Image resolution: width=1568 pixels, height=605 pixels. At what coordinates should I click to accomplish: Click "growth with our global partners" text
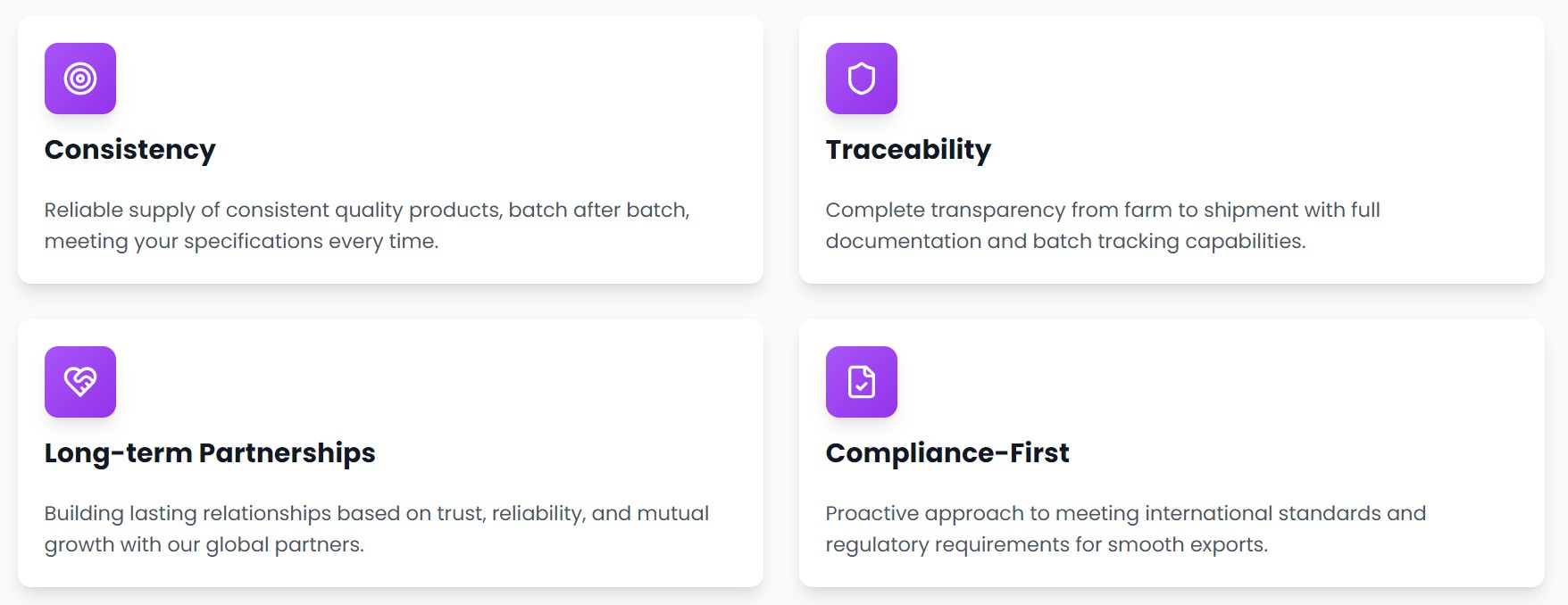204,544
